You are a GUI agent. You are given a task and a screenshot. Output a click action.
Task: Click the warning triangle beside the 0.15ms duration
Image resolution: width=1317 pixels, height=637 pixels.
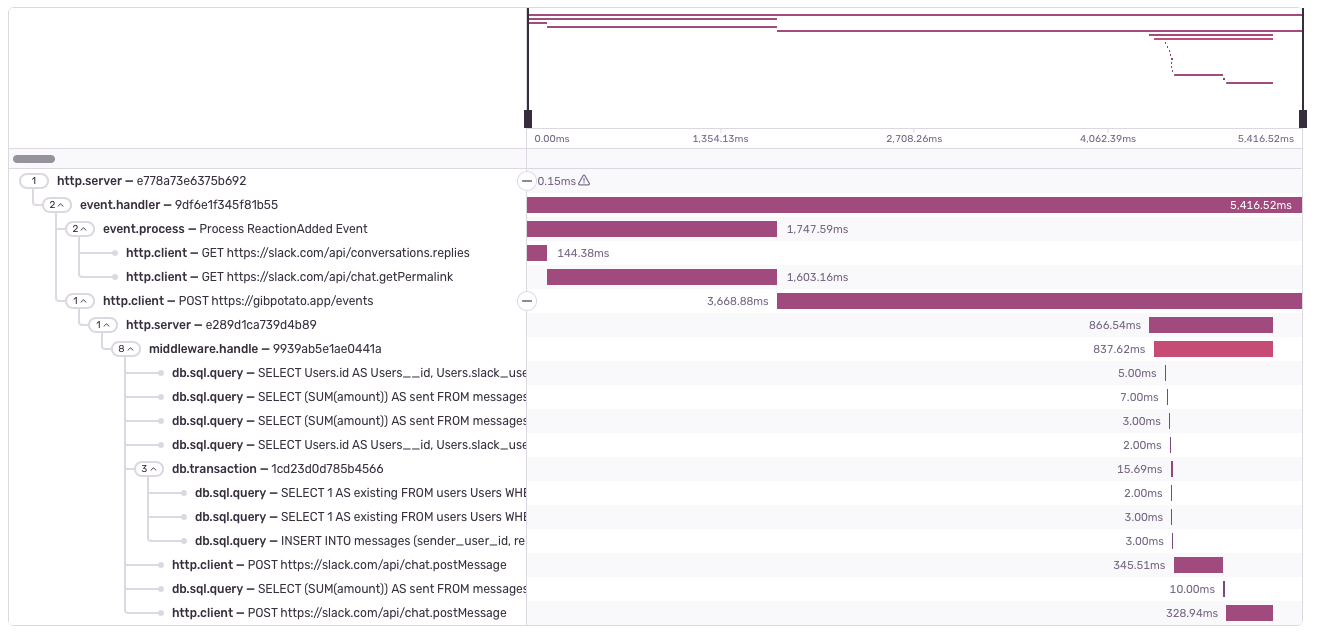tap(584, 181)
